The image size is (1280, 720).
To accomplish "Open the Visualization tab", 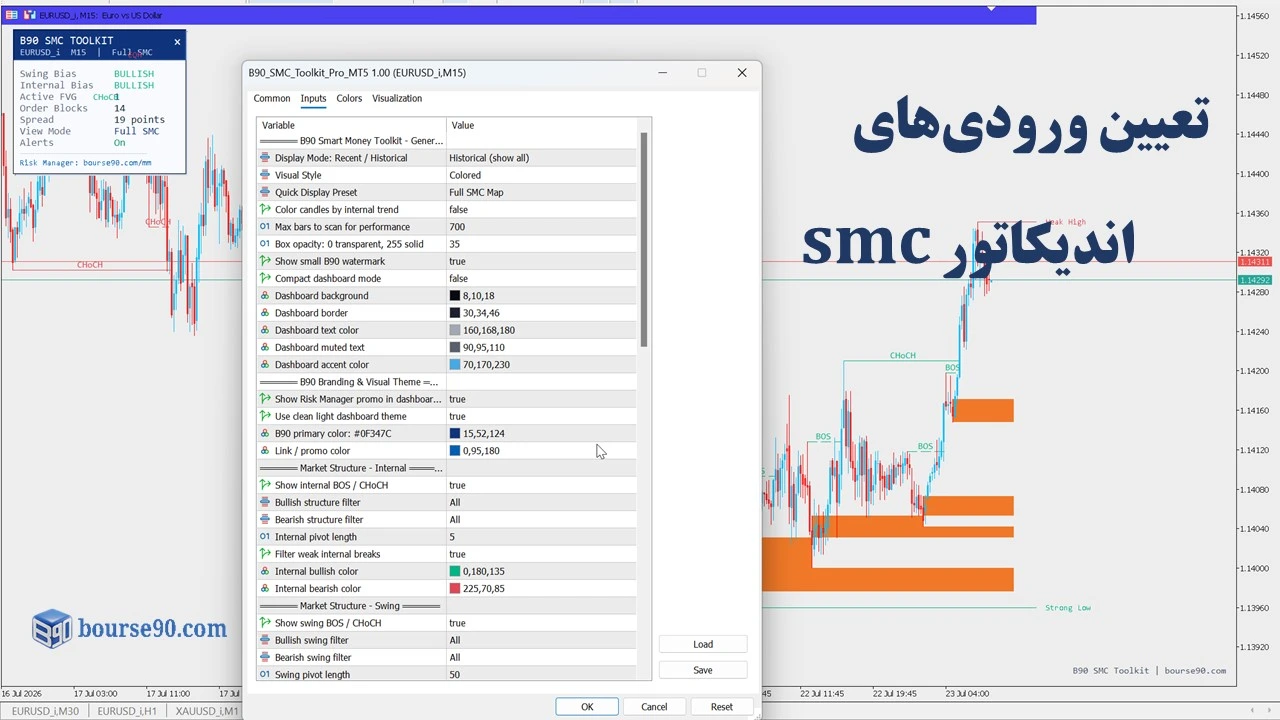I will tap(397, 98).
